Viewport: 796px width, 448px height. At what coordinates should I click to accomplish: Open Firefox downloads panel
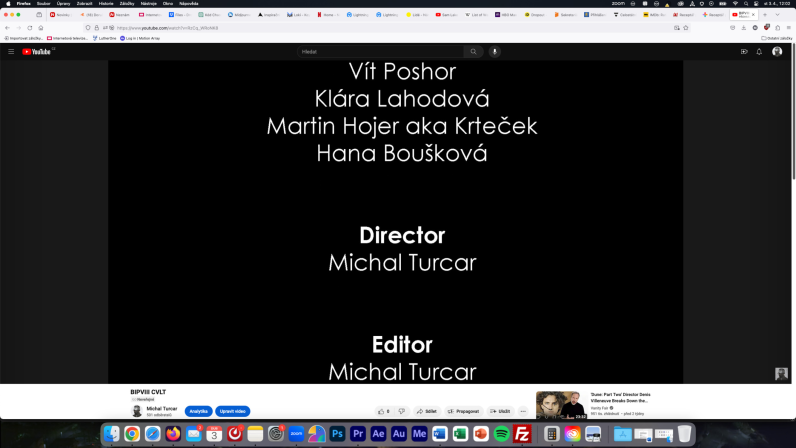coord(744,28)
